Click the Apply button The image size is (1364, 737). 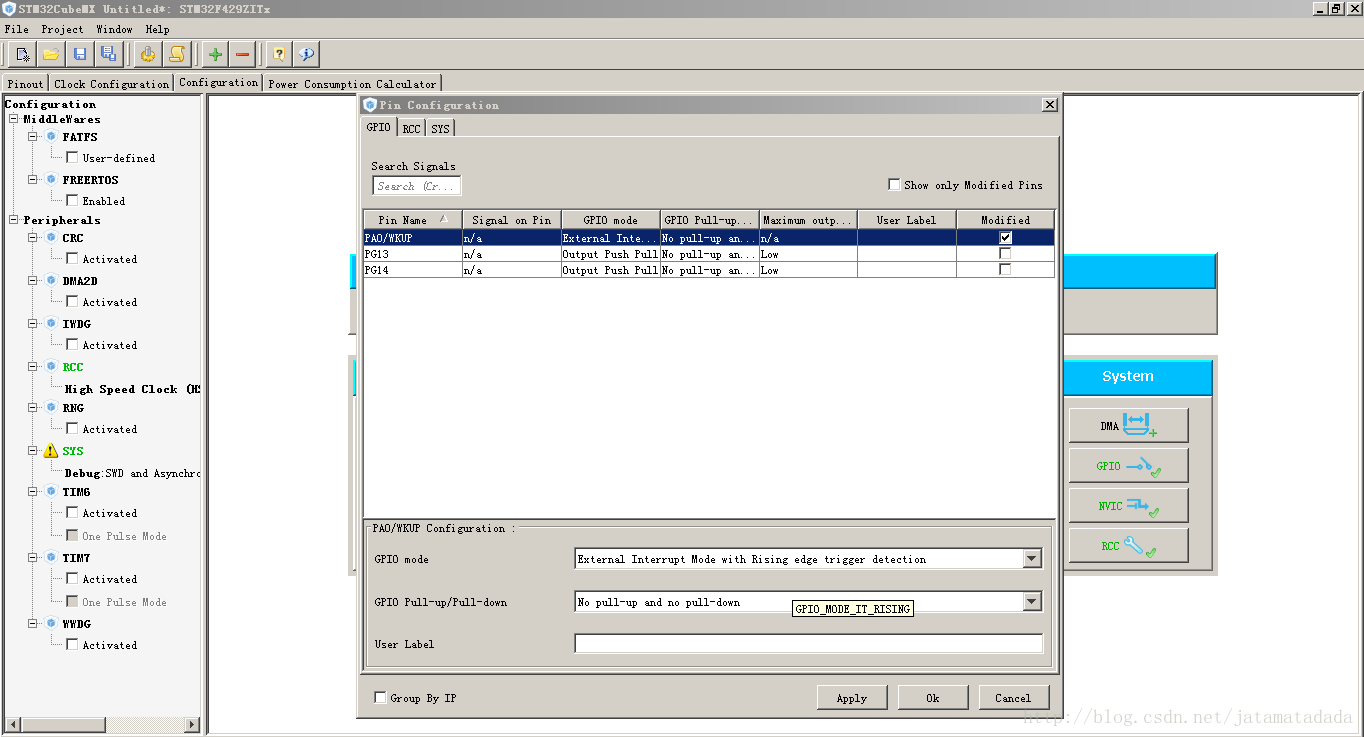[852, 698]
